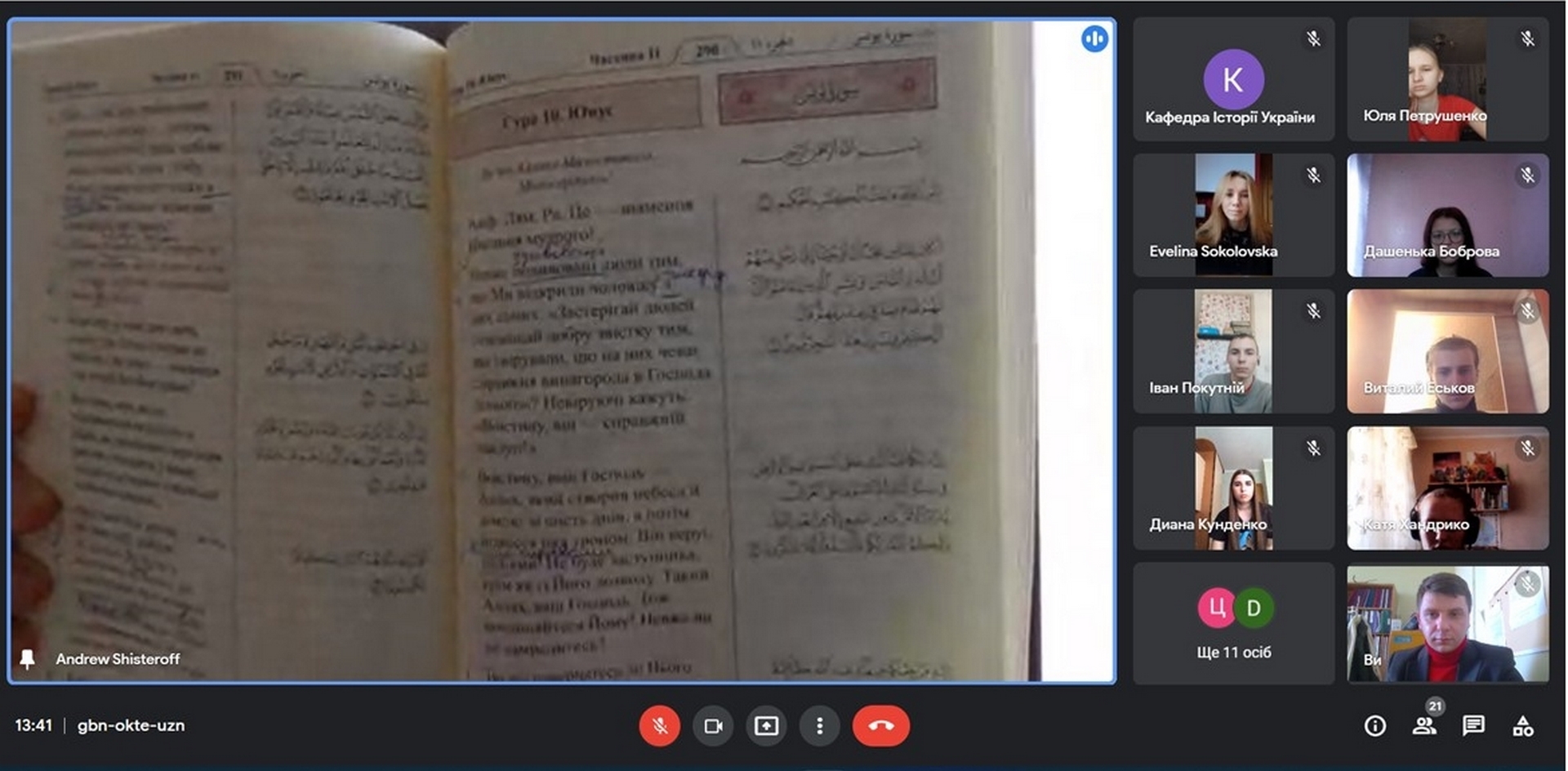This screenshot has width=1568, height=771.
Task: Click the name 'Кафедра Історії України'
Action: [x=1230, y=118]
